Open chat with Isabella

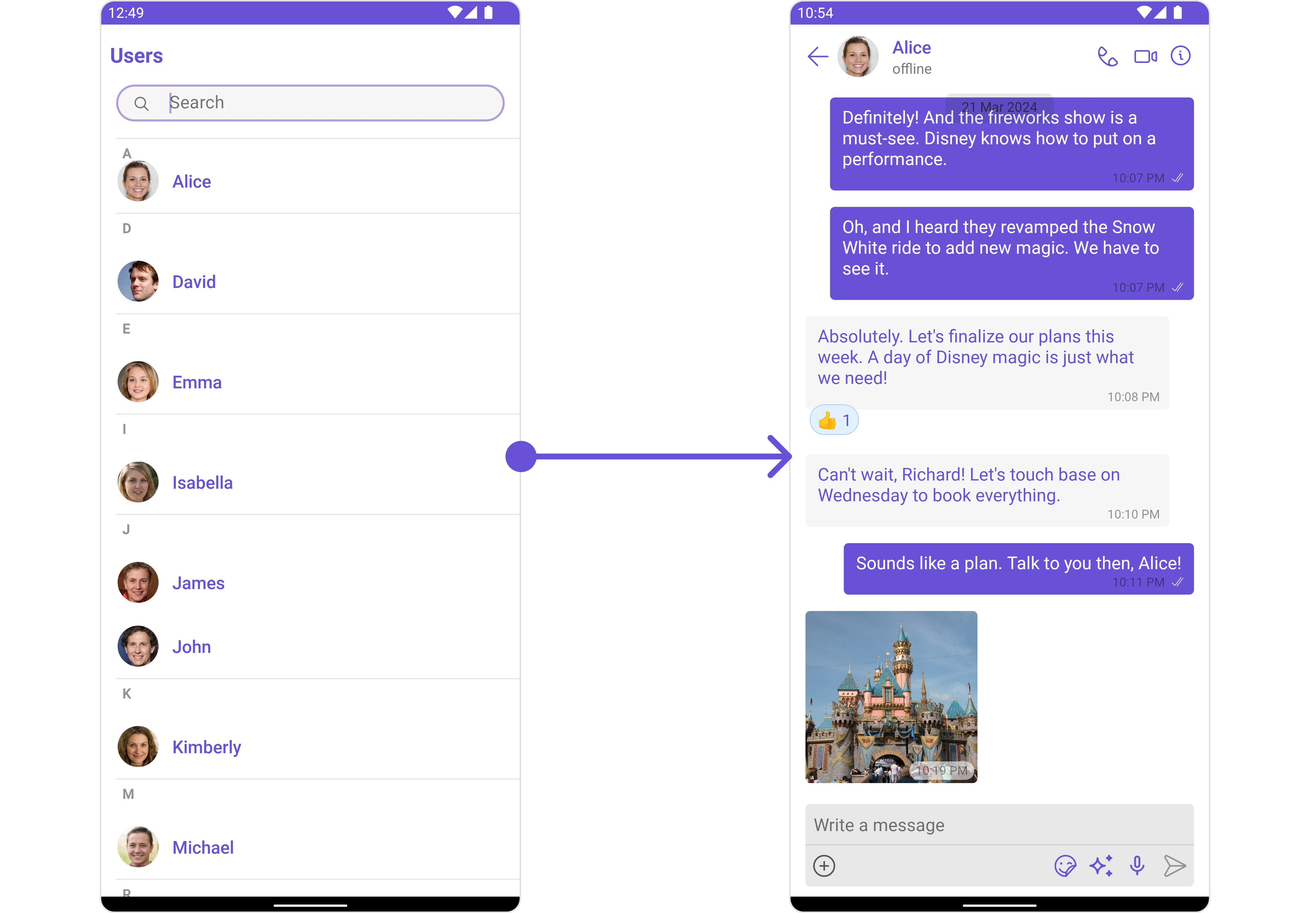point(202,482)
